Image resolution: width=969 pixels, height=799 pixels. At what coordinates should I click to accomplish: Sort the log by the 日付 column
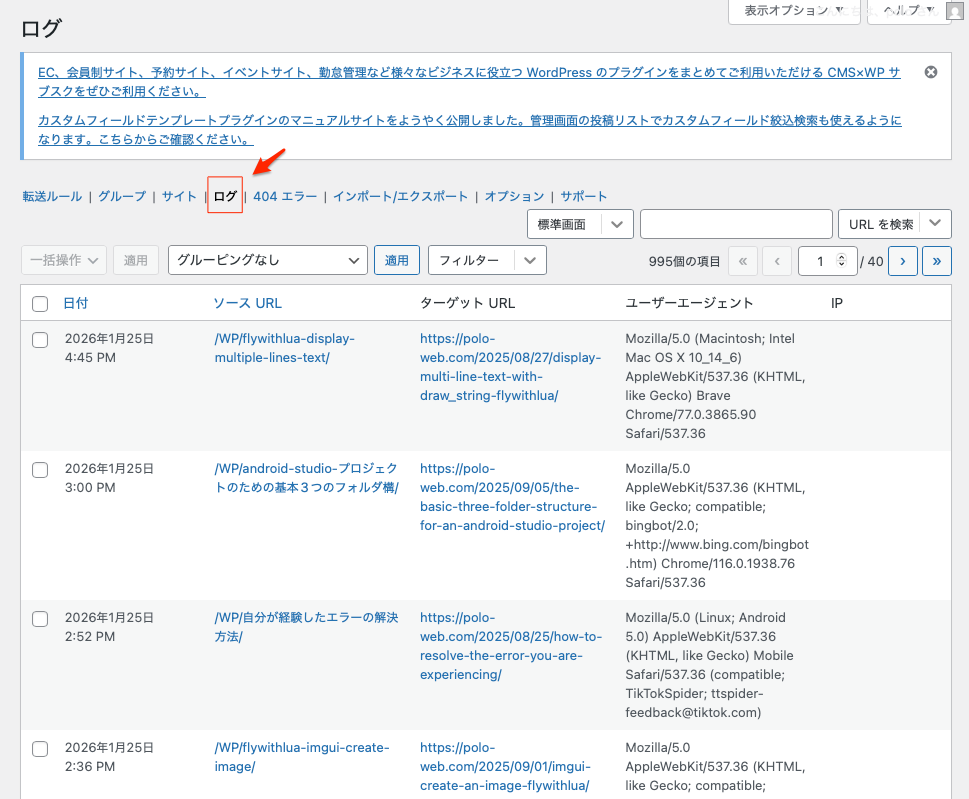tap(75, 303)
